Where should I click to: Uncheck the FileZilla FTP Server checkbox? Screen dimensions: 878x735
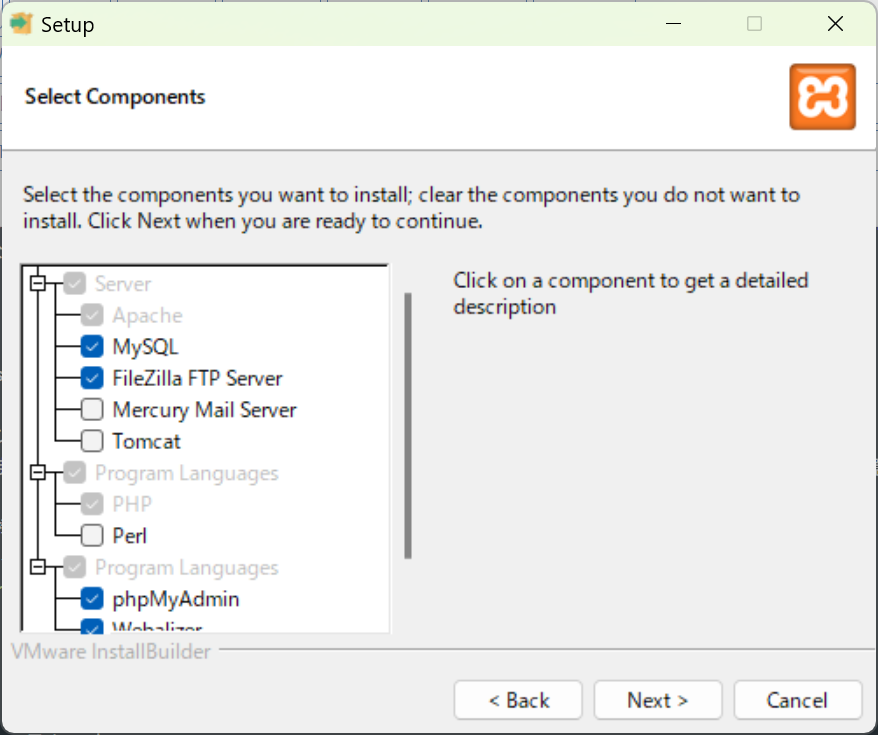(92, 378)
